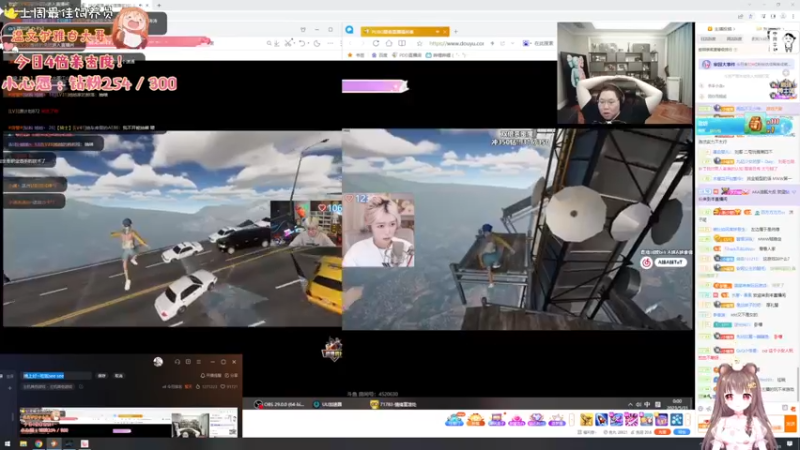Click the 分享 share option in streaming app

coord(231,376)
